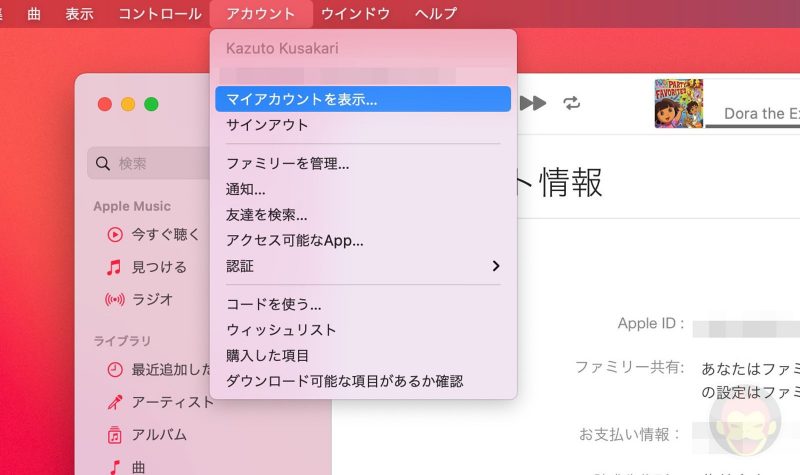Click the 今すぐ聴く play circle icon

coord(115,235)
